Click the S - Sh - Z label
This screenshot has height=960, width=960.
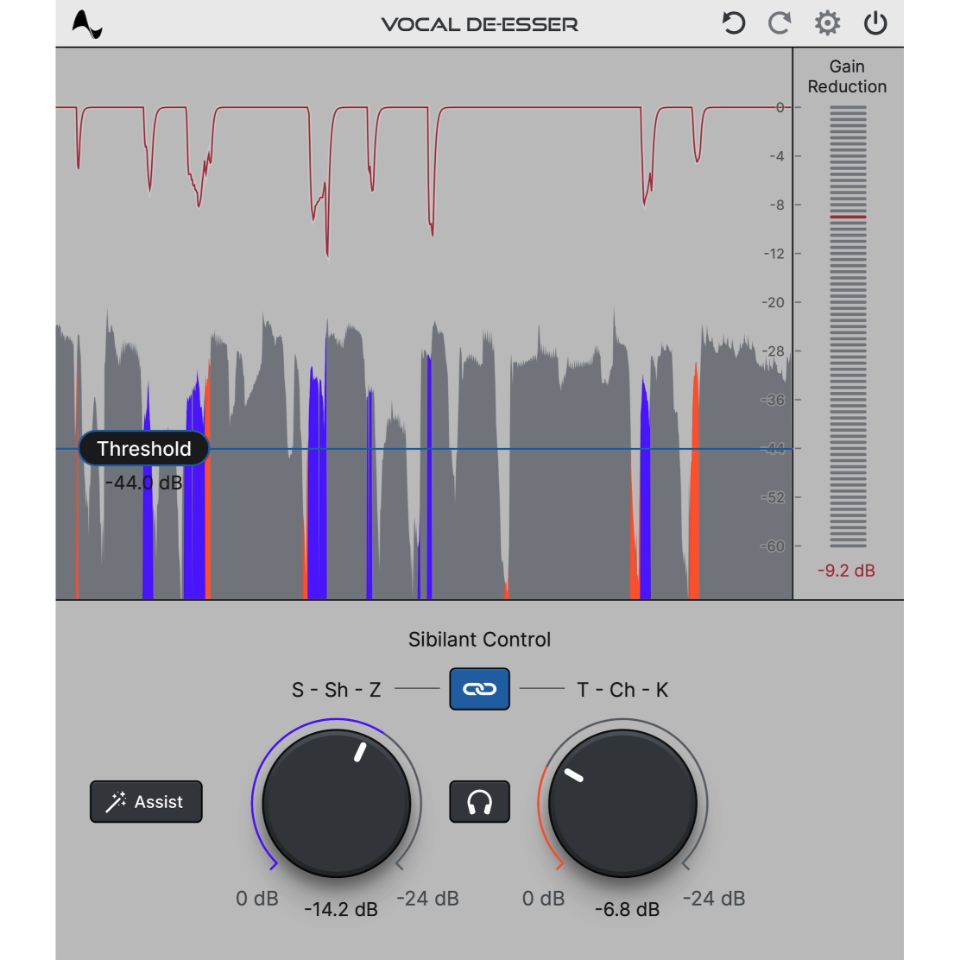tap(338, 690)
